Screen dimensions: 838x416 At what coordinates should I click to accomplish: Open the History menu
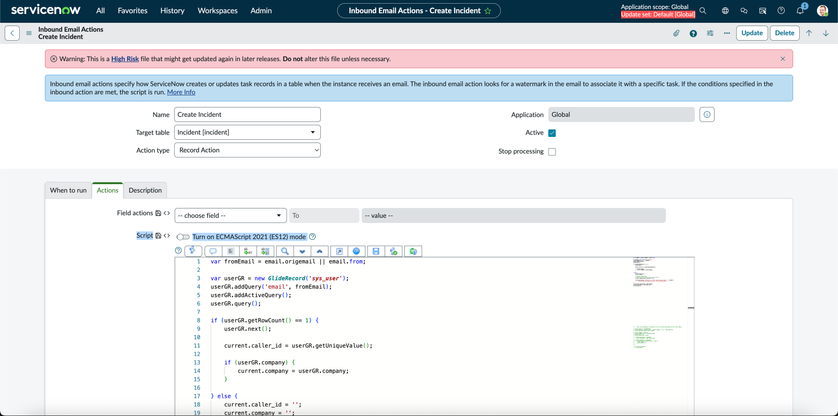(172, 11)
